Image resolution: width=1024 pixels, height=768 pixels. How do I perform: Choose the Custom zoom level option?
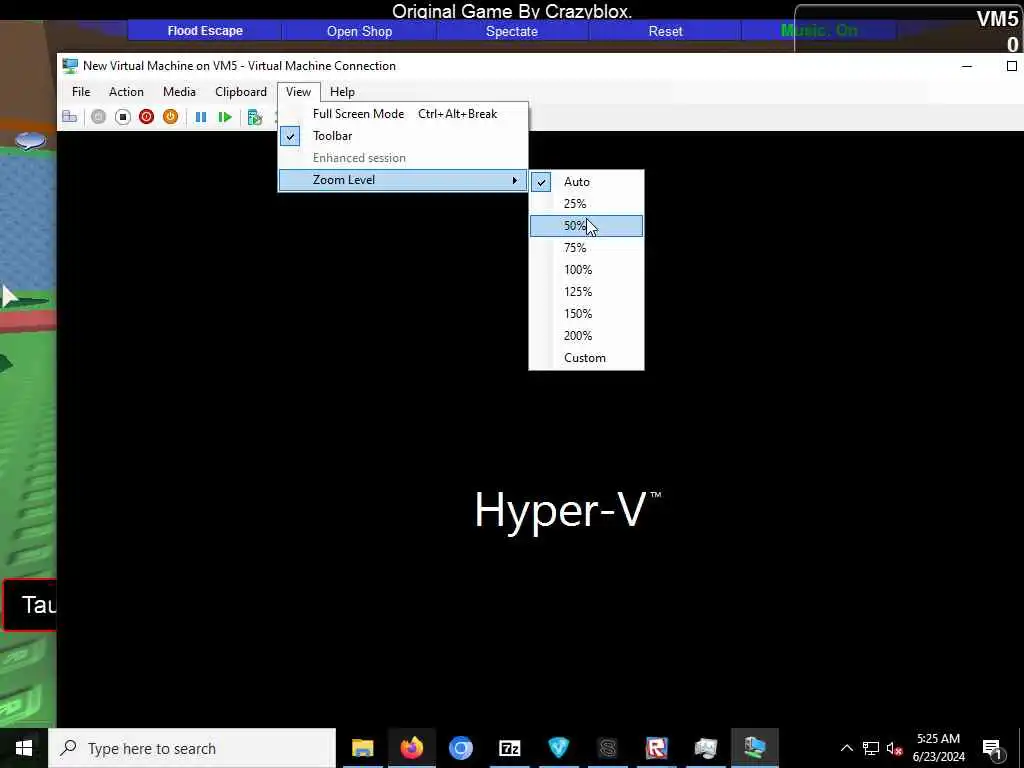(586, 358)
